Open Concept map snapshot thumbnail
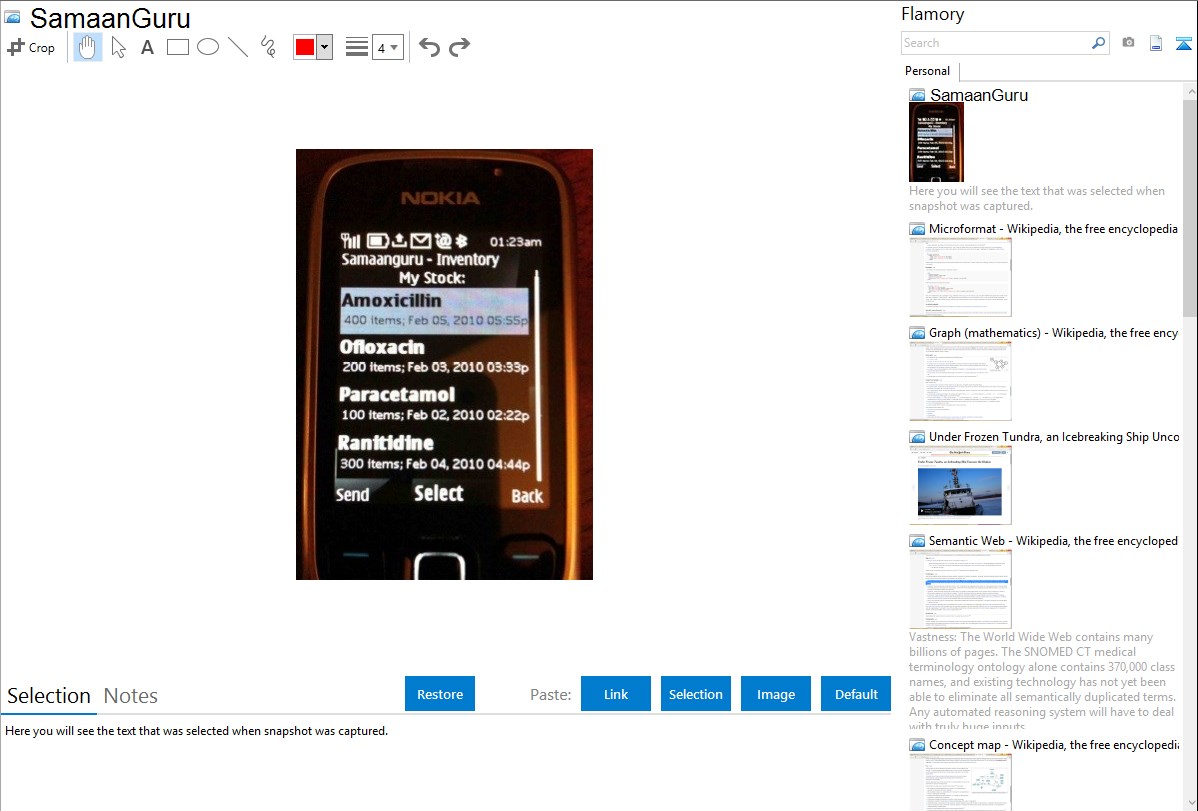 (x=960, y=782)
